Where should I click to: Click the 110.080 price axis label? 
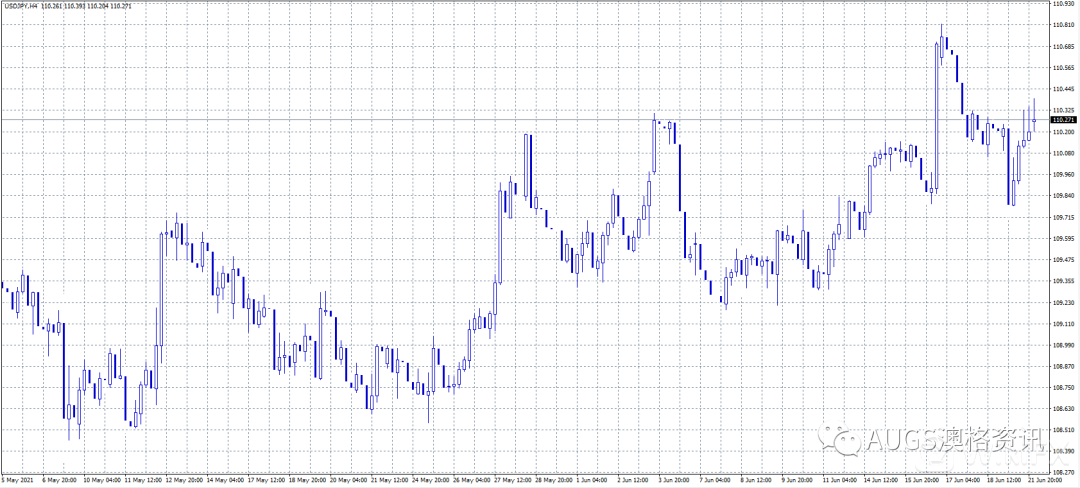(1063, 153)
